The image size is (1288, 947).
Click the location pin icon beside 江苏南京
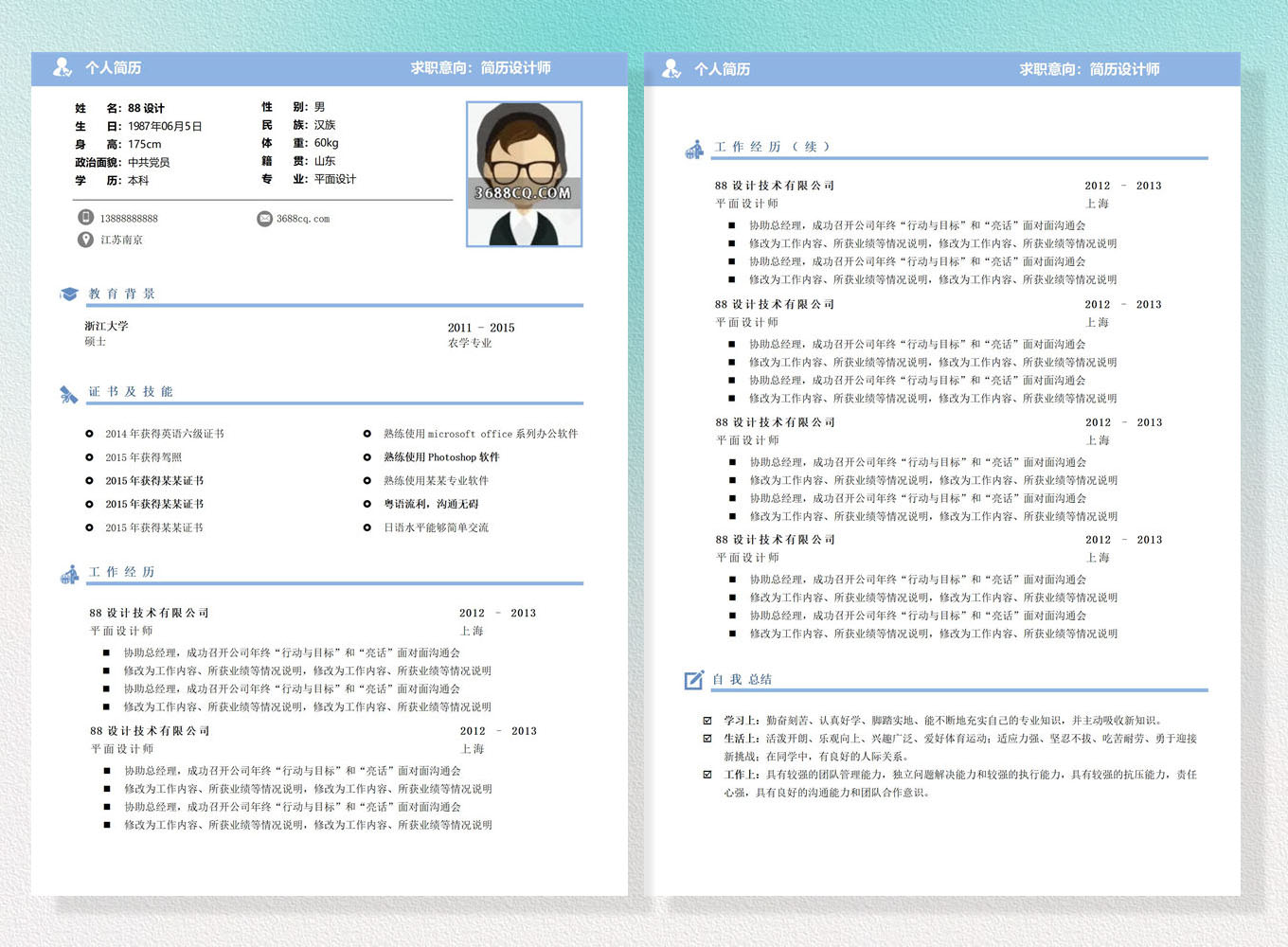(85, 240)
